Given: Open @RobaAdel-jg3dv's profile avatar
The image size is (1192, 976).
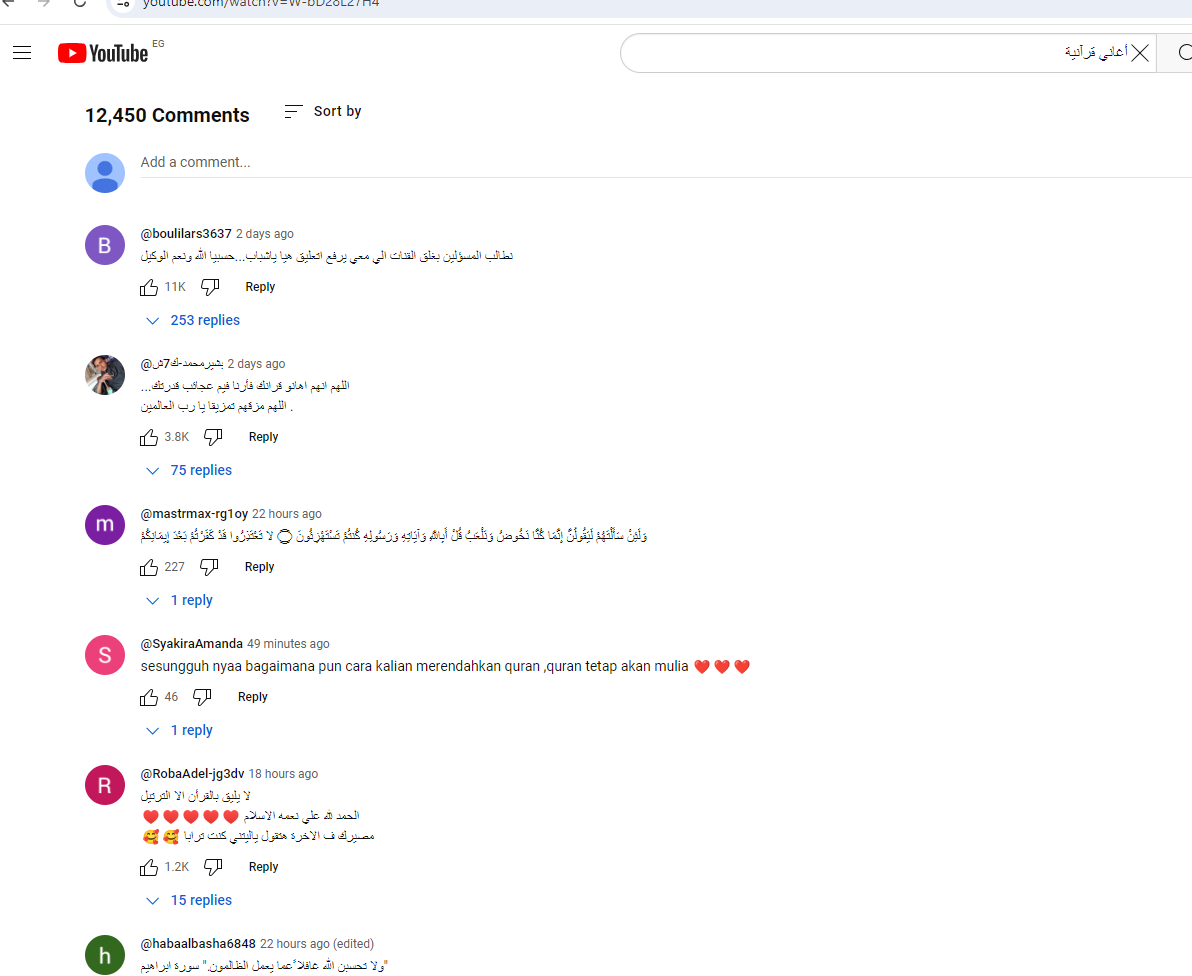Looking at the screenshot, I should [105, 785].
